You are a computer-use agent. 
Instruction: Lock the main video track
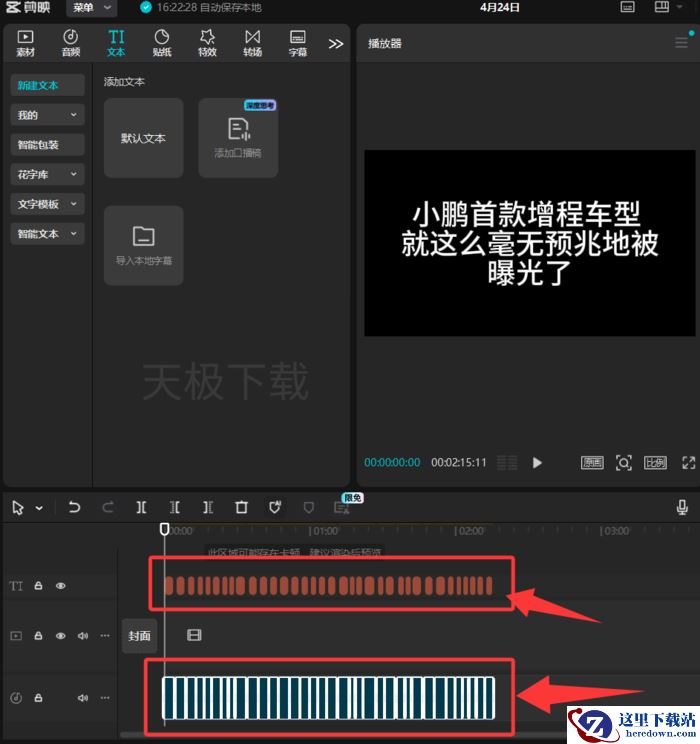38,635
